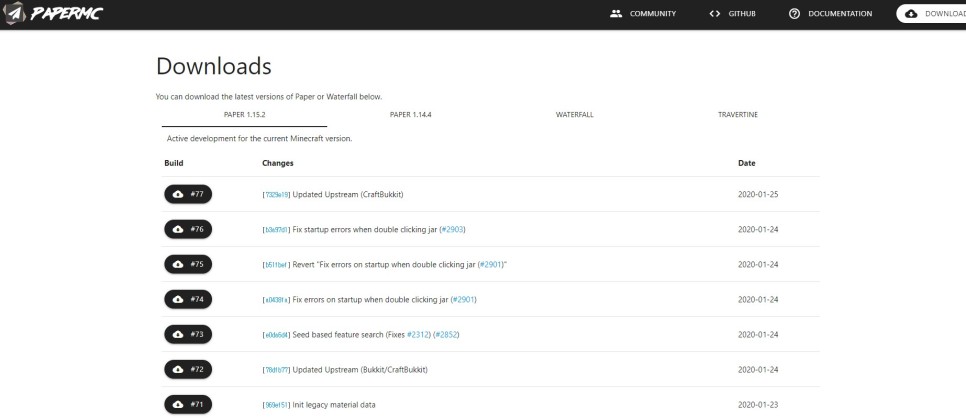Open commit hash link for build #75
Image resolution: width=966 pixels, height=420 pixels.
pyautogui.click(x=276, y=265)
